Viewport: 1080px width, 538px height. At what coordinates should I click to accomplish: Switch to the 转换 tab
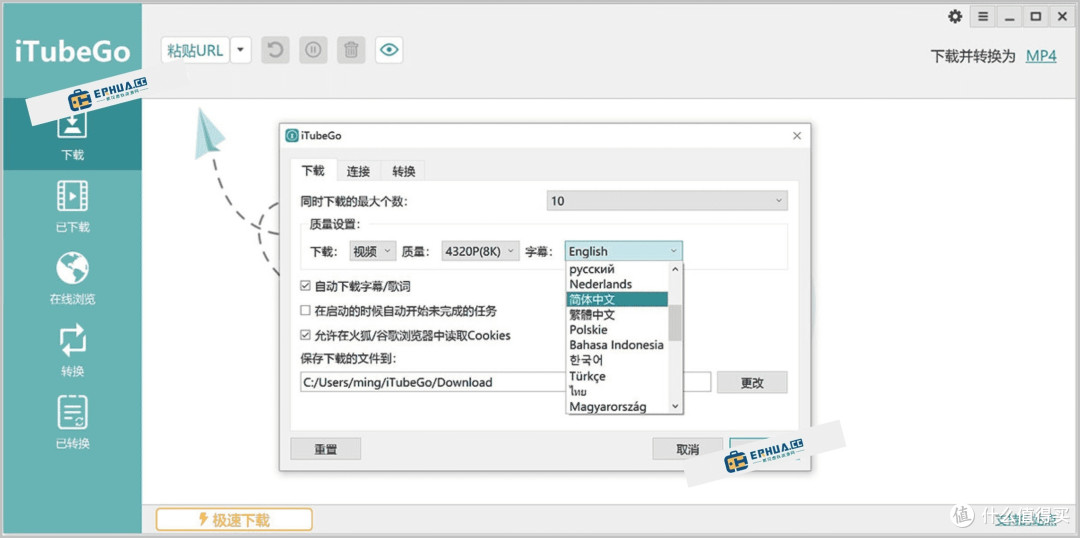(x=404, y=172)
